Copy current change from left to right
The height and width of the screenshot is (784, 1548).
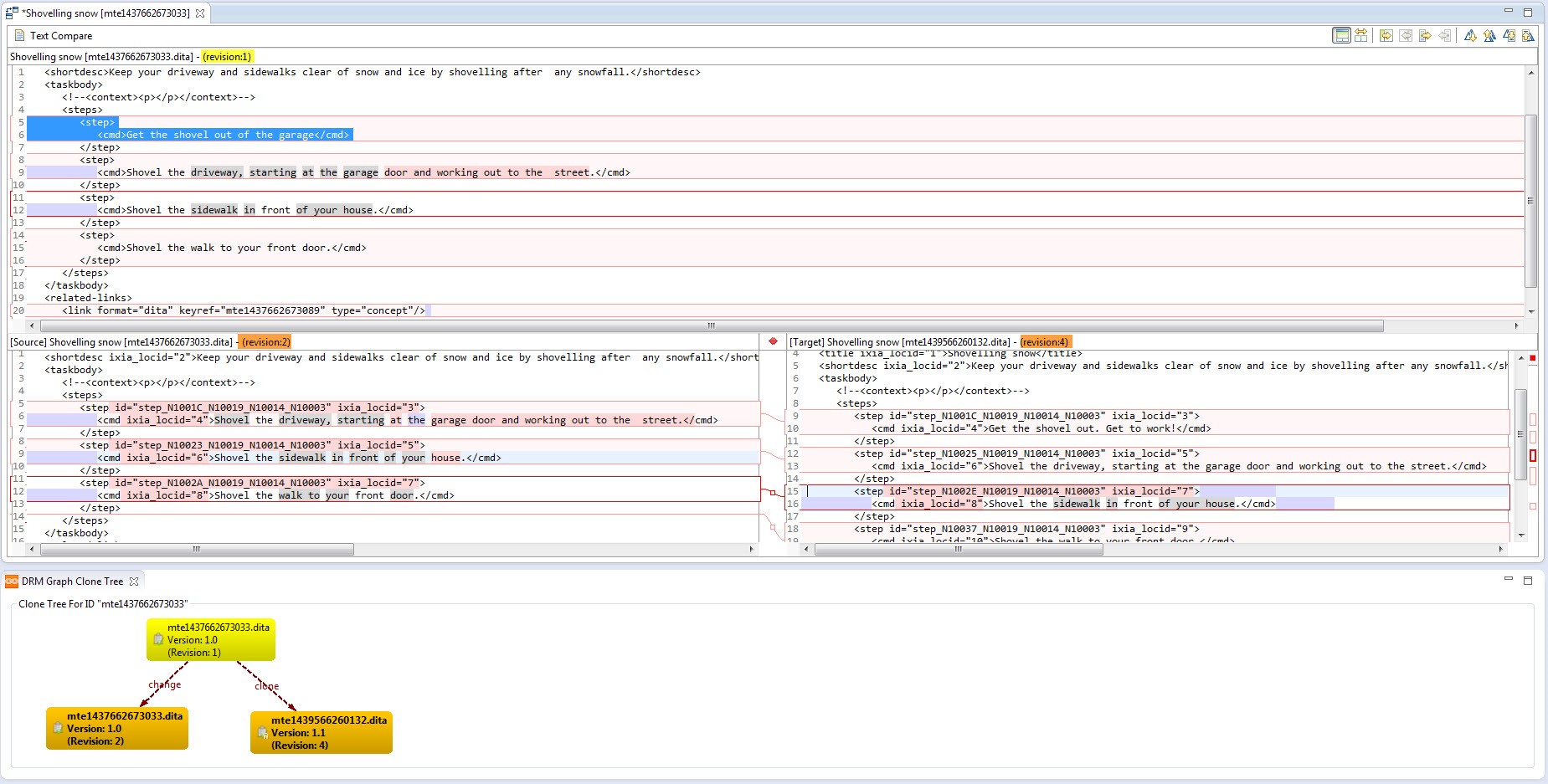tap(1425, 35)
